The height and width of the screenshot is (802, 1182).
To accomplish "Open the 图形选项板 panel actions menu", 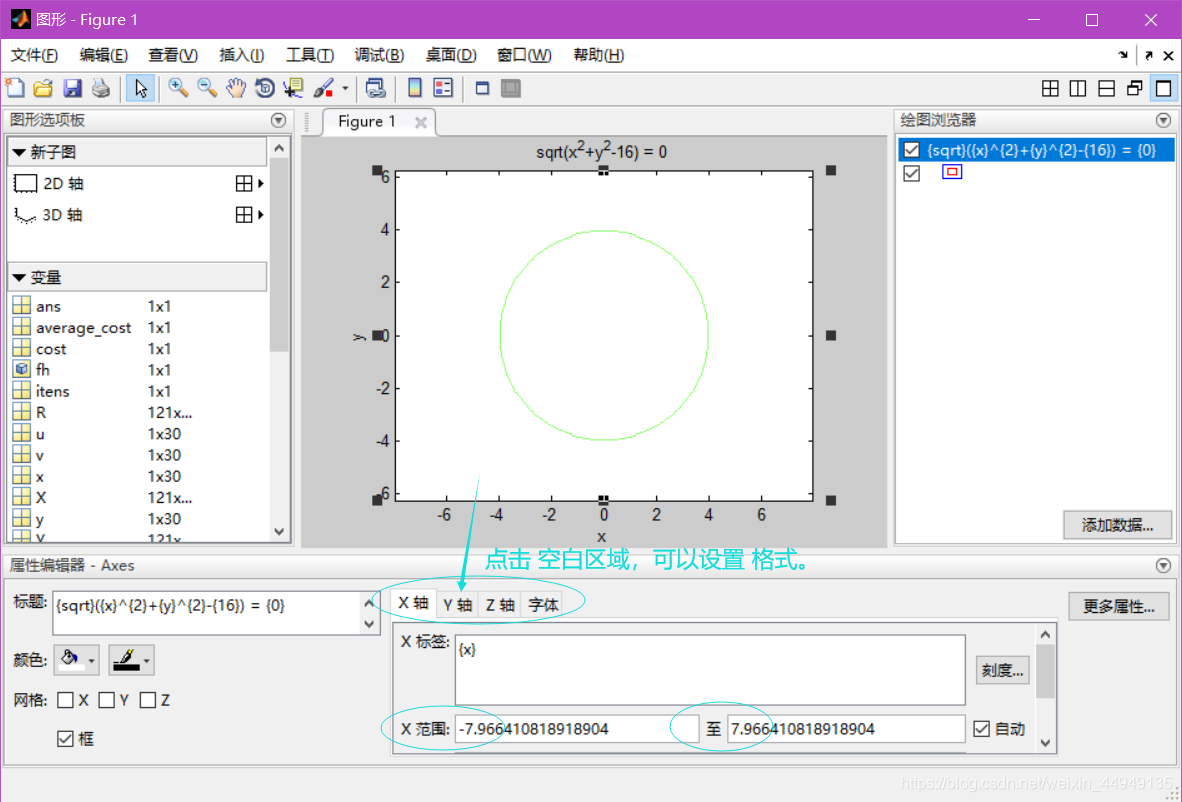I will tap(278, 120).
